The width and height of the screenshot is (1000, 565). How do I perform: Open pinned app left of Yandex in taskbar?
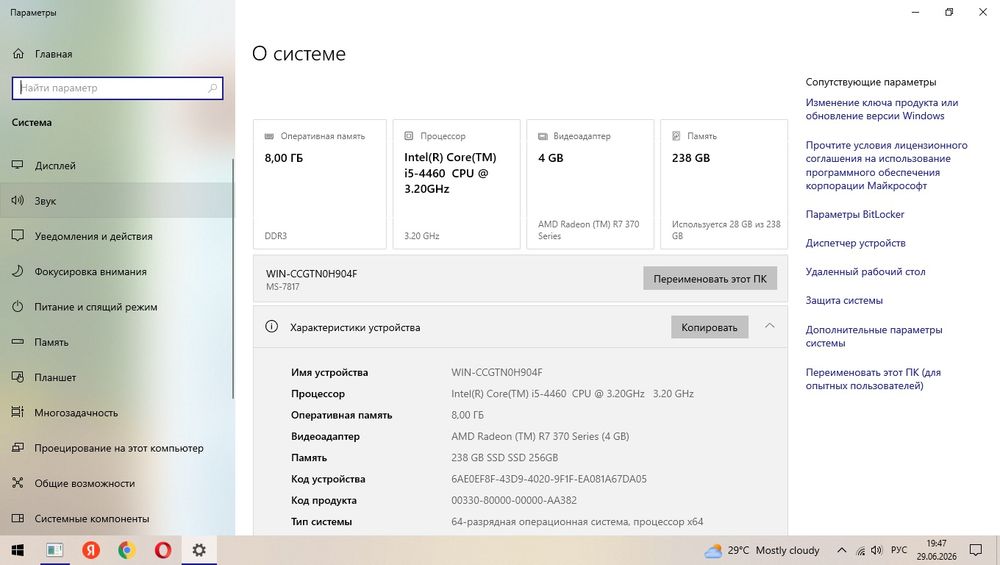click(x=54, y=550)
